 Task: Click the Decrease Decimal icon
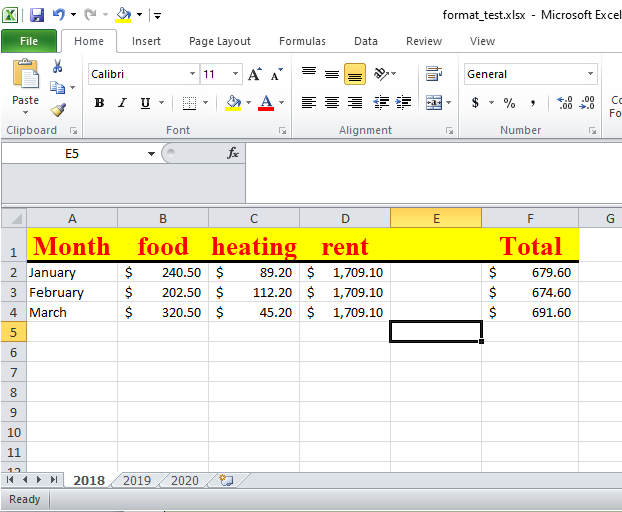[587, 103]
